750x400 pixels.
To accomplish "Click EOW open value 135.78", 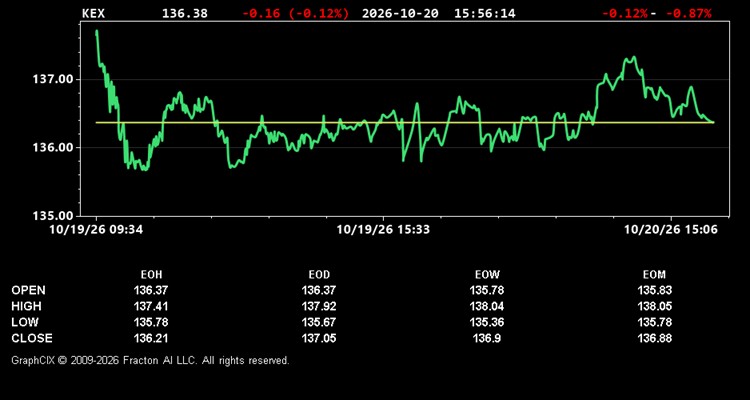I will point(487,290).
